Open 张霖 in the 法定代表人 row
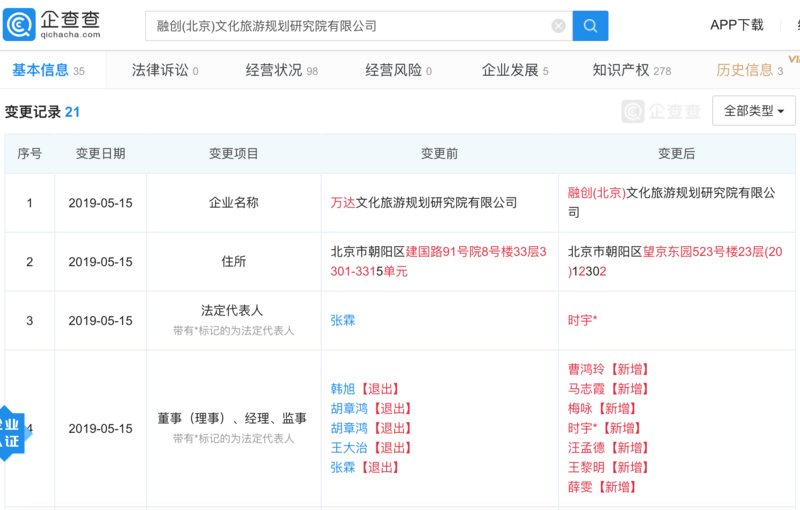This screenshot has height=510, width=800. (343, 320)
